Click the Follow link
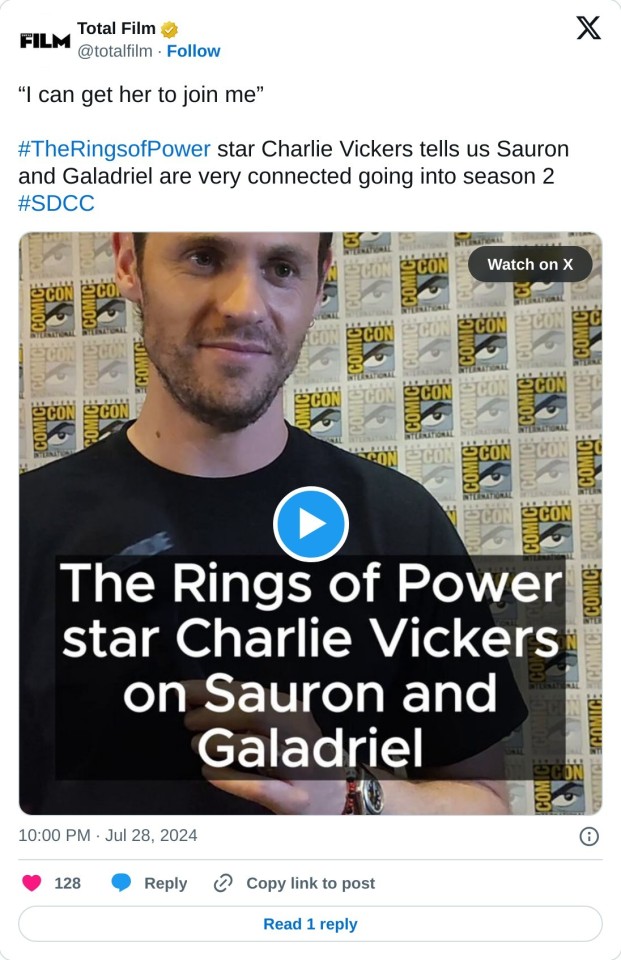The height and width of the screenshot is (960, 621). [193, 51]
